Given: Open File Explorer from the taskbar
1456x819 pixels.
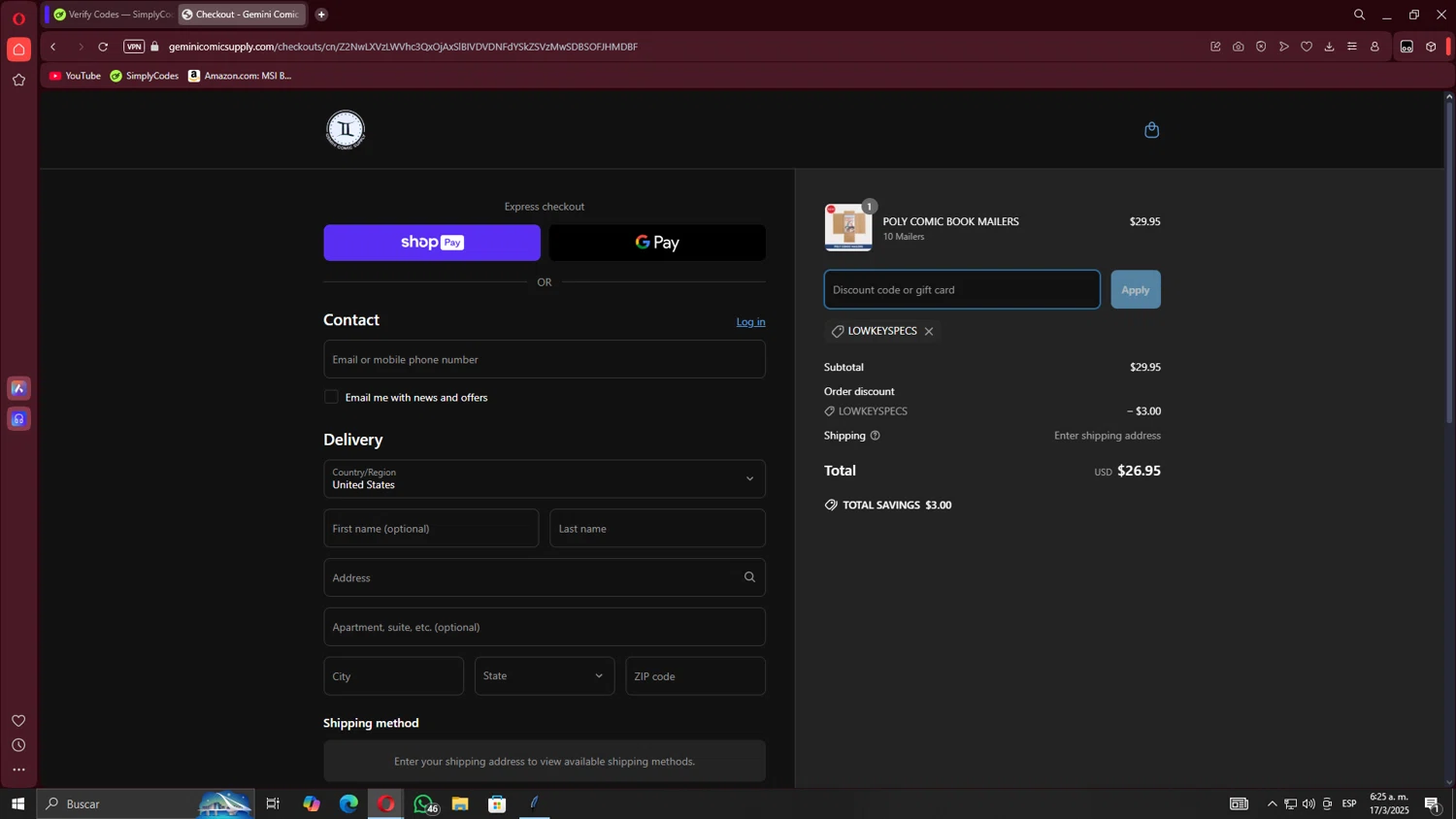Looking at the screenshot, I should tap(460, 804).
